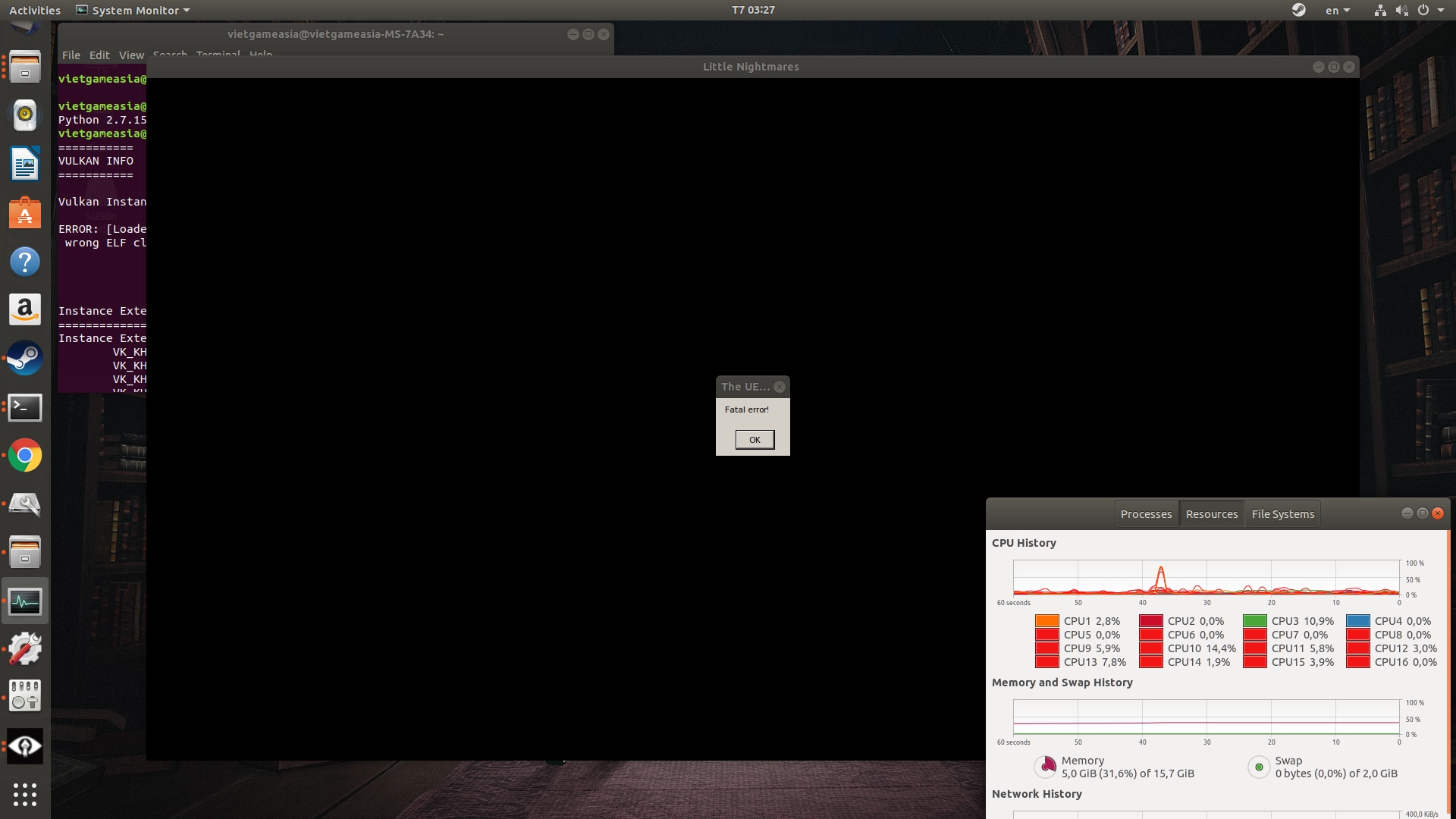Viewport: 1456px width, 819px height.
Task: Click 'VULKAN INFO' text in Terminal
Action: click(x=96, y=161)
